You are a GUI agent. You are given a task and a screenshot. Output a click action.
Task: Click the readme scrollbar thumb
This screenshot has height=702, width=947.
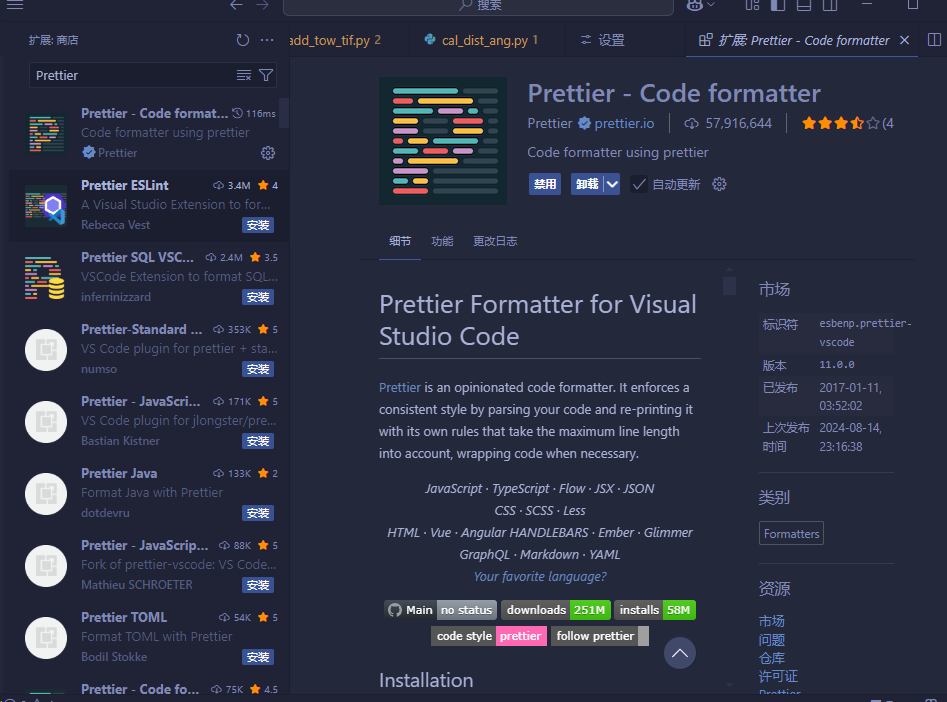pos(729,286)
